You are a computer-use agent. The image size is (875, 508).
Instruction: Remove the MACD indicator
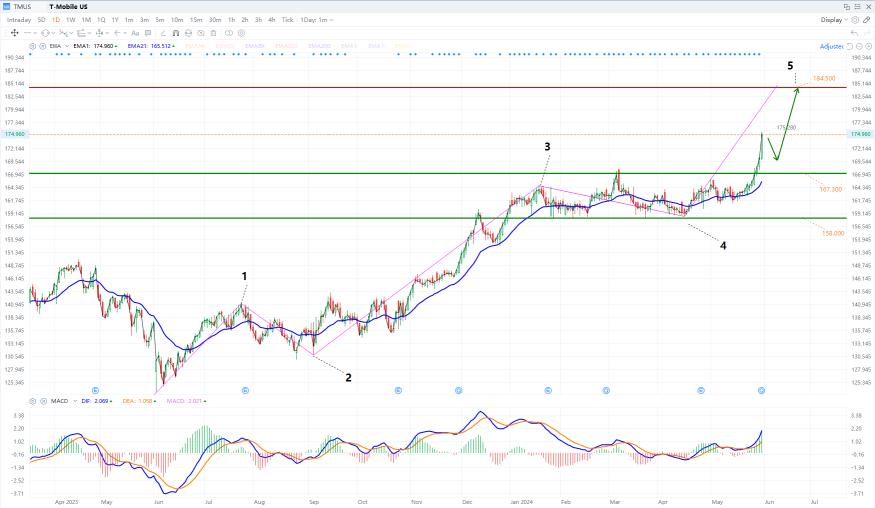pos(43,401)
